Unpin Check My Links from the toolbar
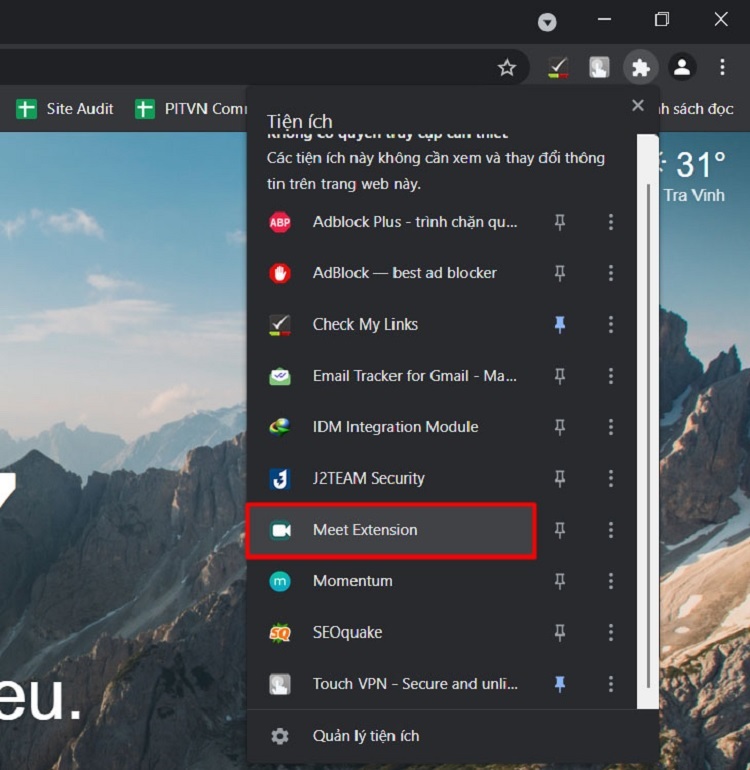This screenshot has width=750, height=770. point(559,325)
